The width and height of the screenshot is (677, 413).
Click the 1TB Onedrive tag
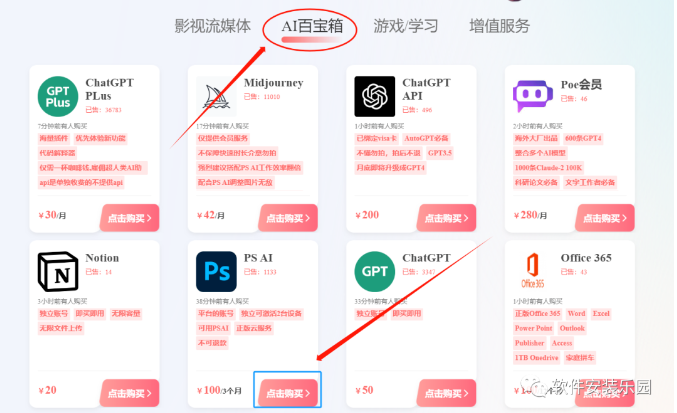point(537,357)
